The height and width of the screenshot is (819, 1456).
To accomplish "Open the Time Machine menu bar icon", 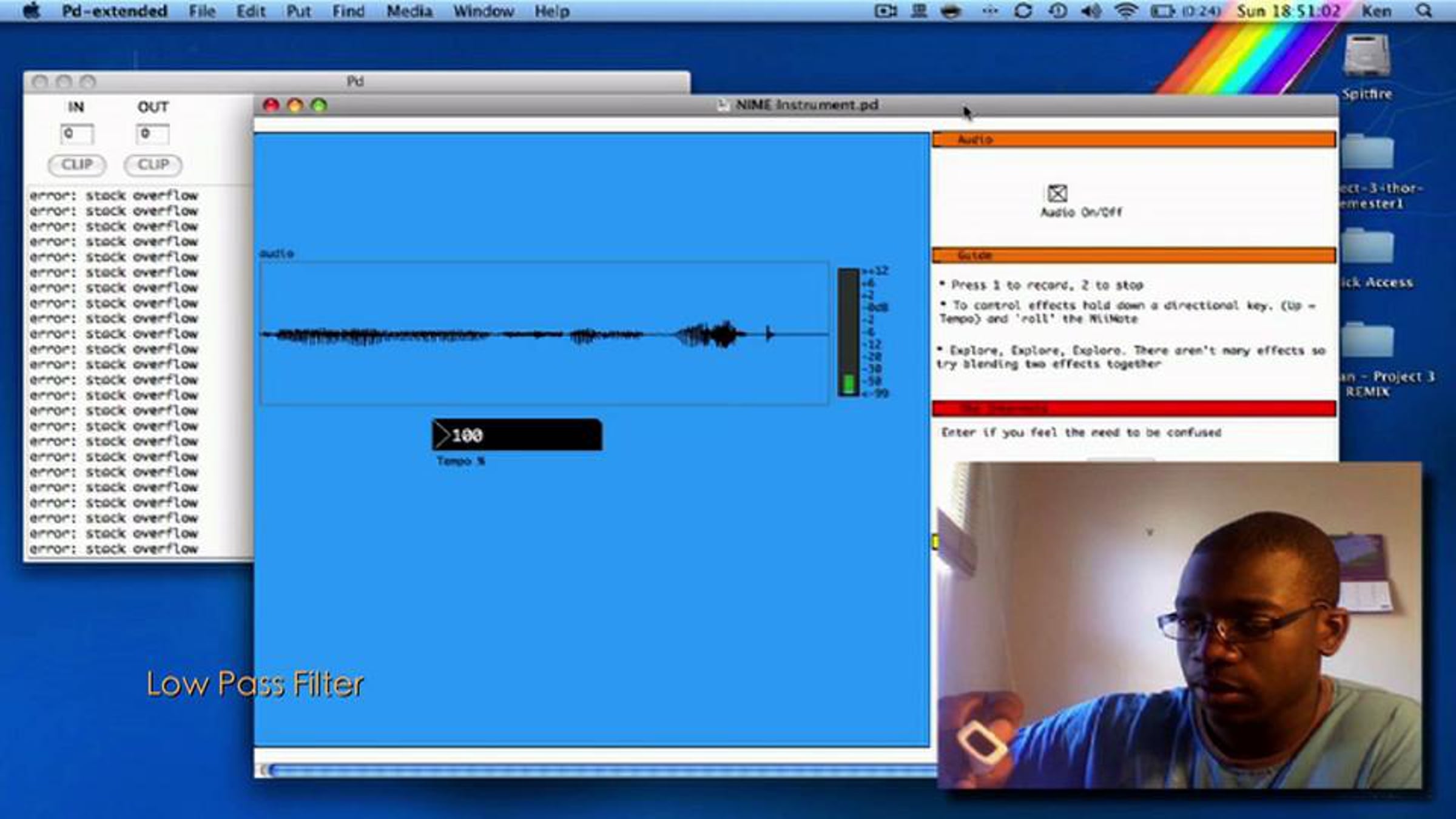I will [x=1057, y=11].
